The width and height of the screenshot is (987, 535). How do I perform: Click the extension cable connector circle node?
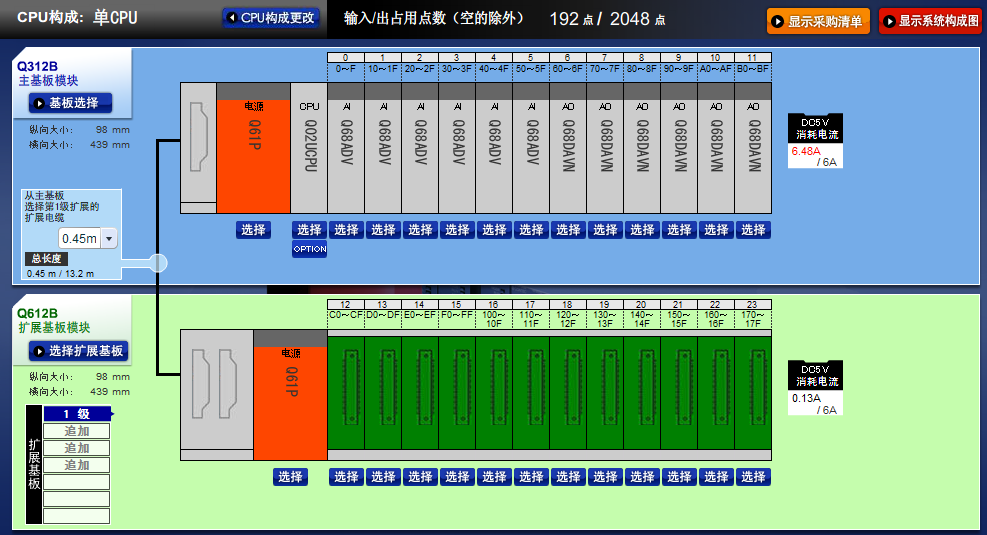(x=158, y=263)
